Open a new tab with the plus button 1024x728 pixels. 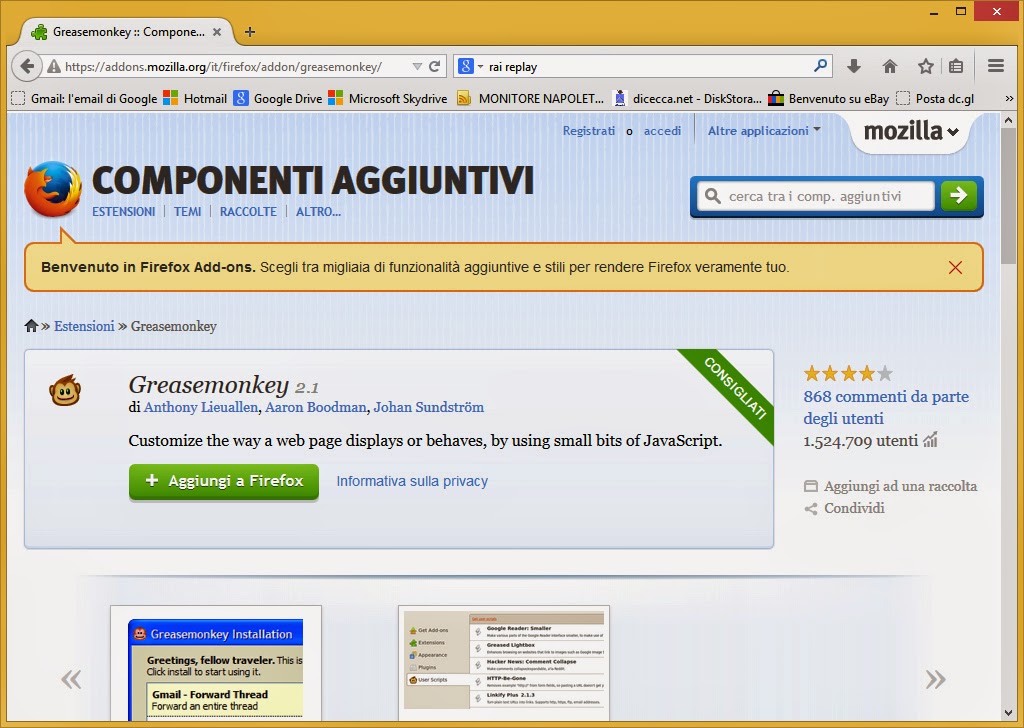[x=249, y=32]
